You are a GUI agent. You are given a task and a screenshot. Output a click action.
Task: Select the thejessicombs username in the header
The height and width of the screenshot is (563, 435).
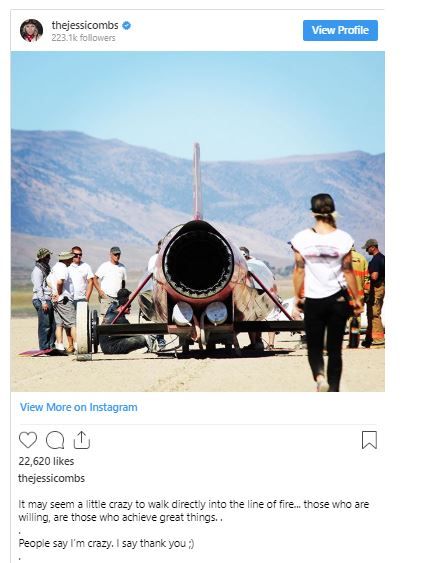85,25
